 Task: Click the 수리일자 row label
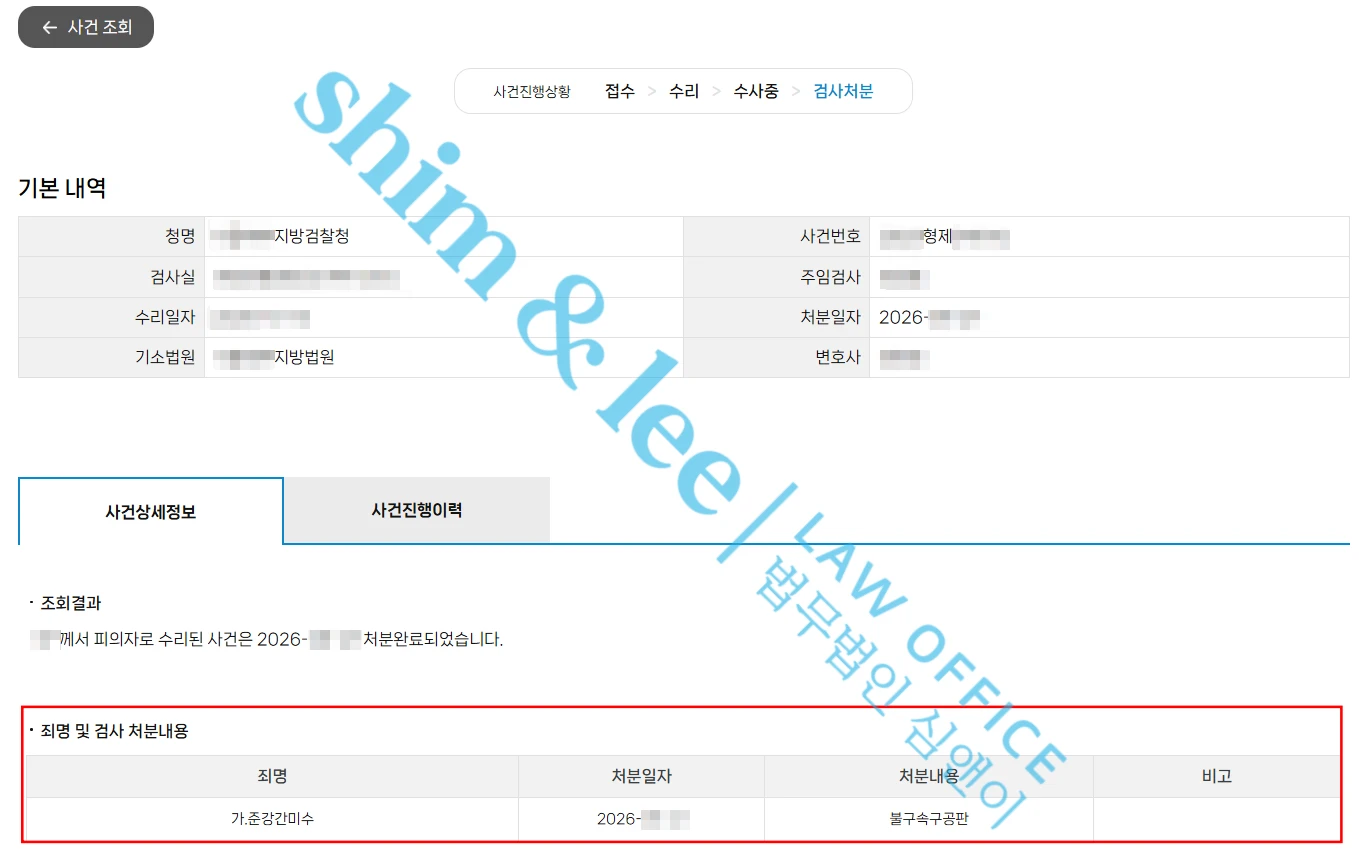tap(165, 317)
